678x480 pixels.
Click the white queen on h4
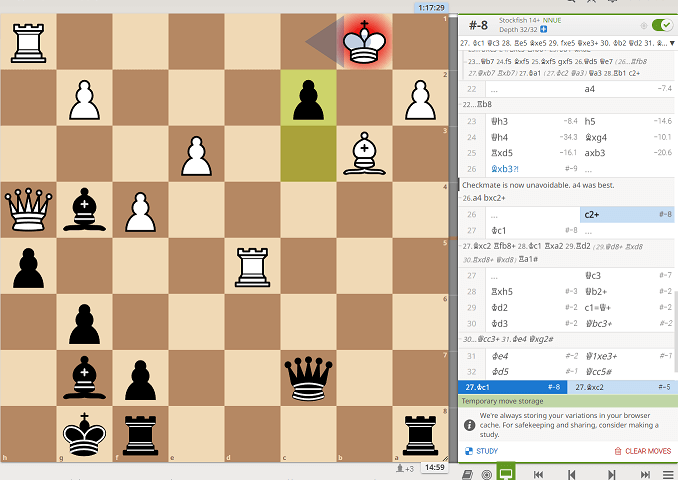pyautogui.click(x=28, y=210)
